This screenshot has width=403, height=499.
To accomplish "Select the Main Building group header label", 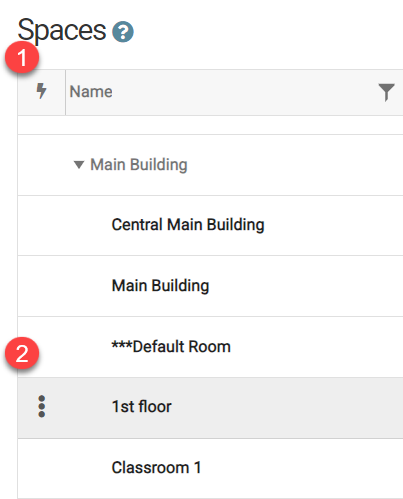I will coord(139,165).
